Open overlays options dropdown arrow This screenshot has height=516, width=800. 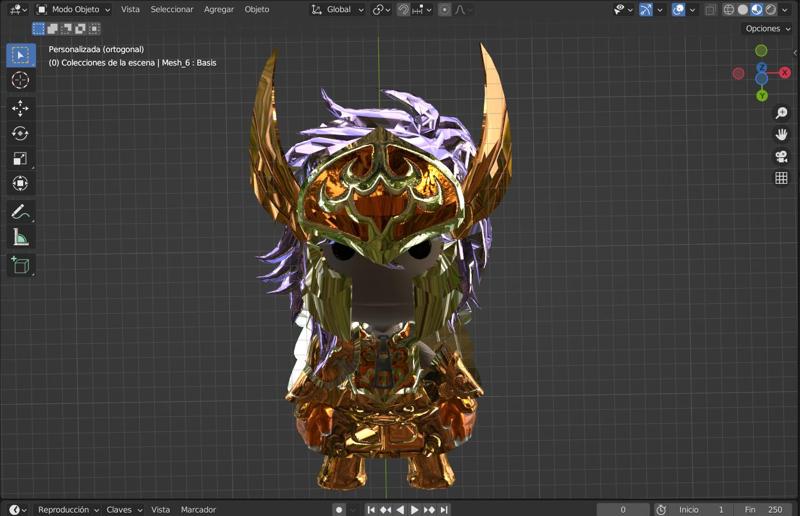click(x=692, y=9)
